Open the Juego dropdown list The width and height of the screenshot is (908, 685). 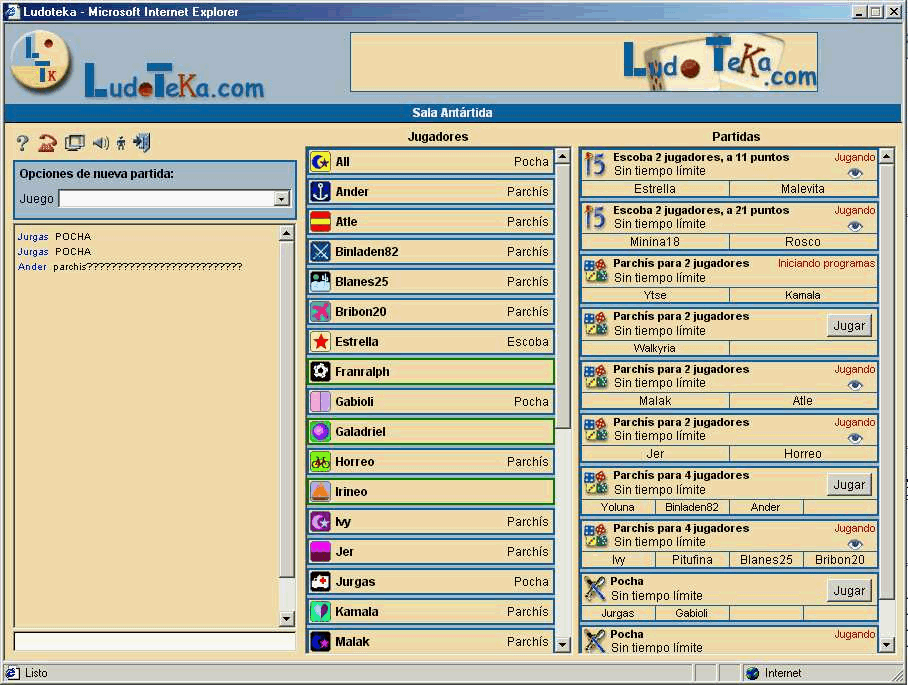coord(281,199)
